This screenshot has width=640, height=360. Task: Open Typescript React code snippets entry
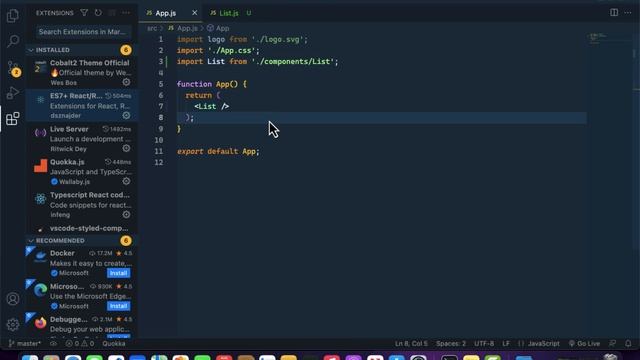(x=82, y=204)
